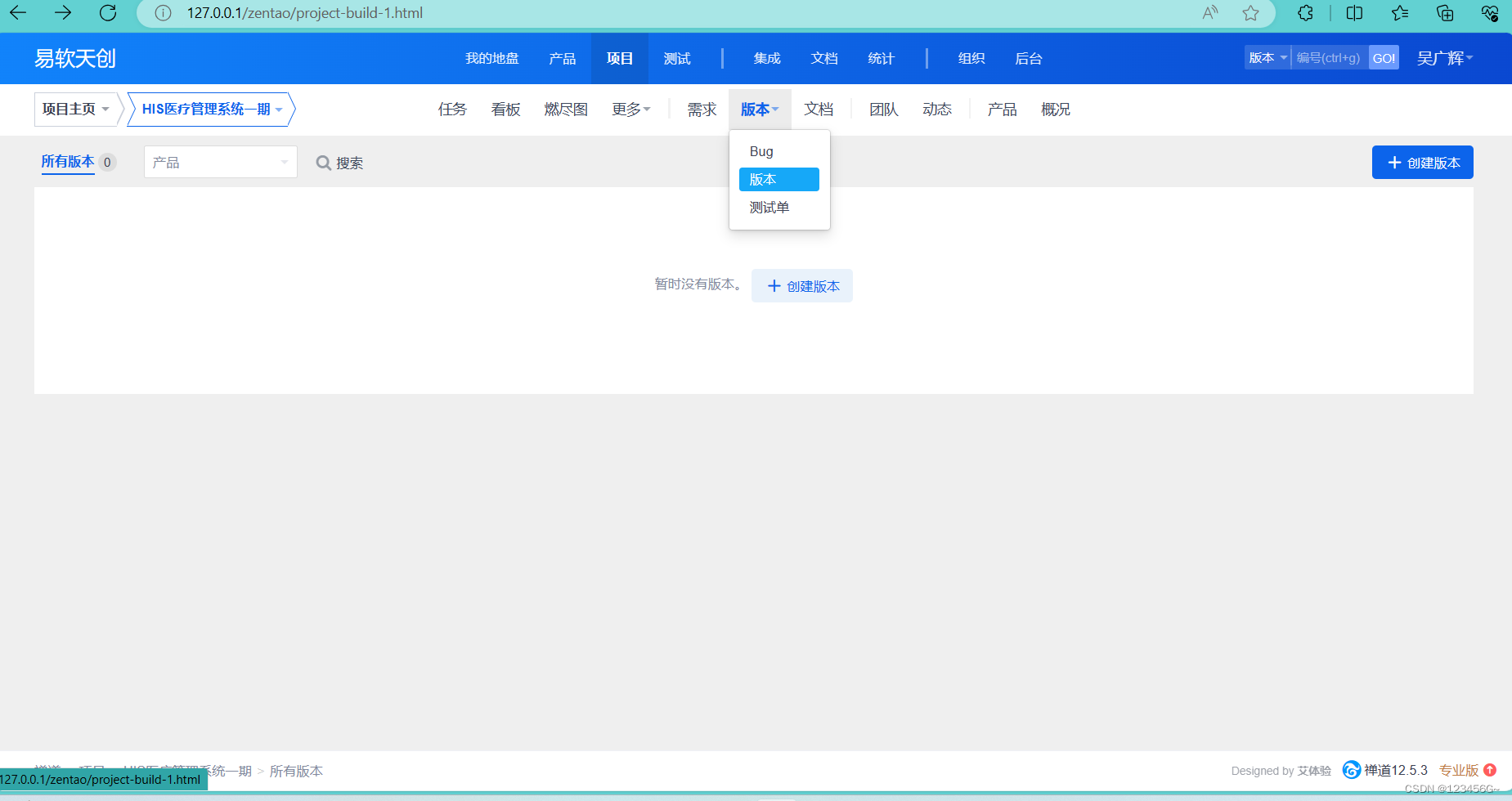The image size is (1512, 801).
Task: Open collections icon
Action: [1445, 13]
